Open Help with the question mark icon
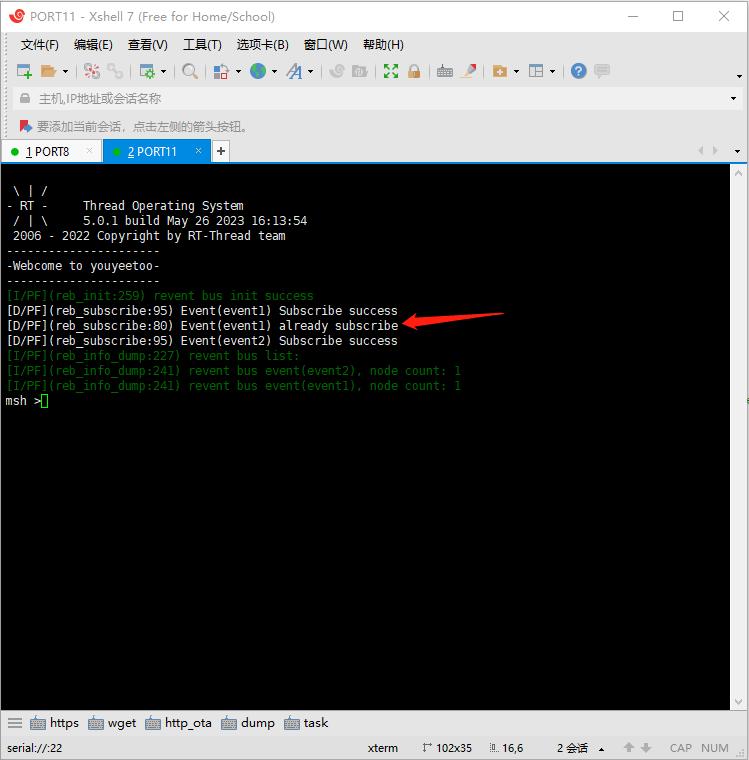 click(578, 71)
